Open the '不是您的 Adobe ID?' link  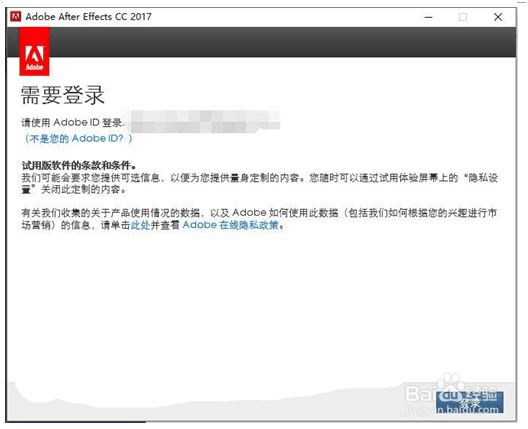pyautogui.click(x=78, y=138)
